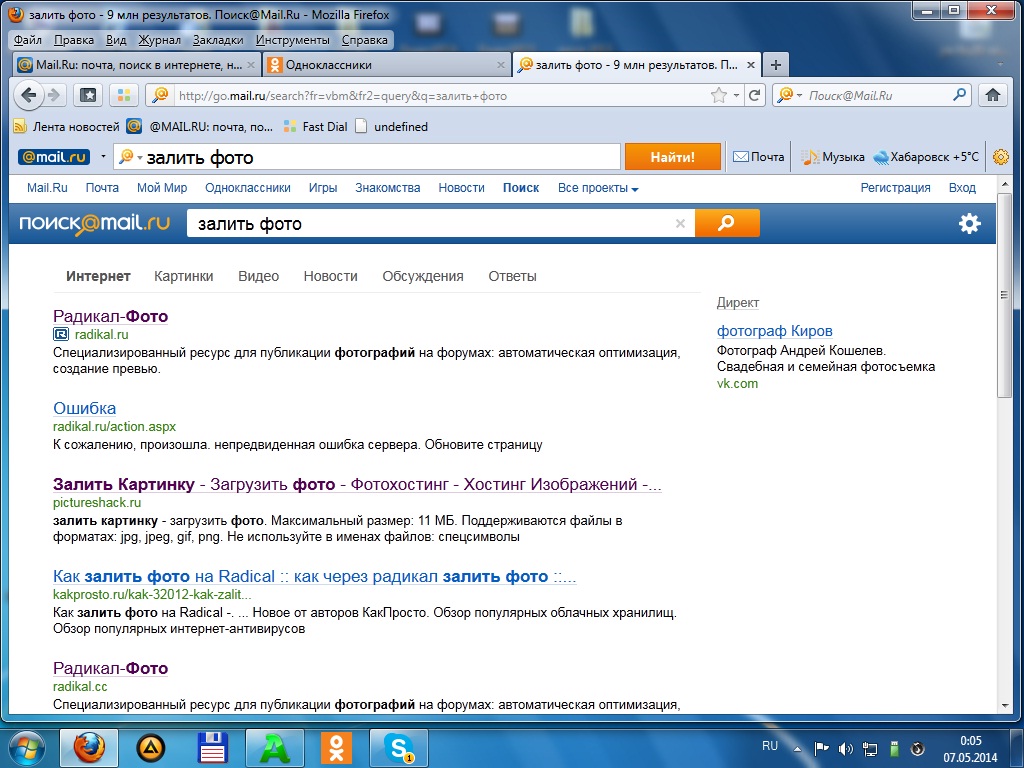This screenshot has height=768, width=1024.
Task: Open Залить Картинку pictureshack result
Action: click(357, 485)
